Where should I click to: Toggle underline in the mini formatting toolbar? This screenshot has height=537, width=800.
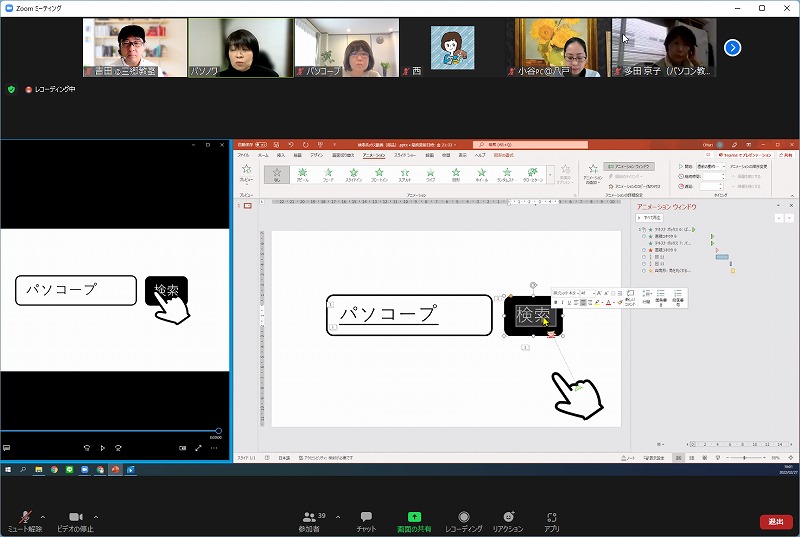point(570,302)
